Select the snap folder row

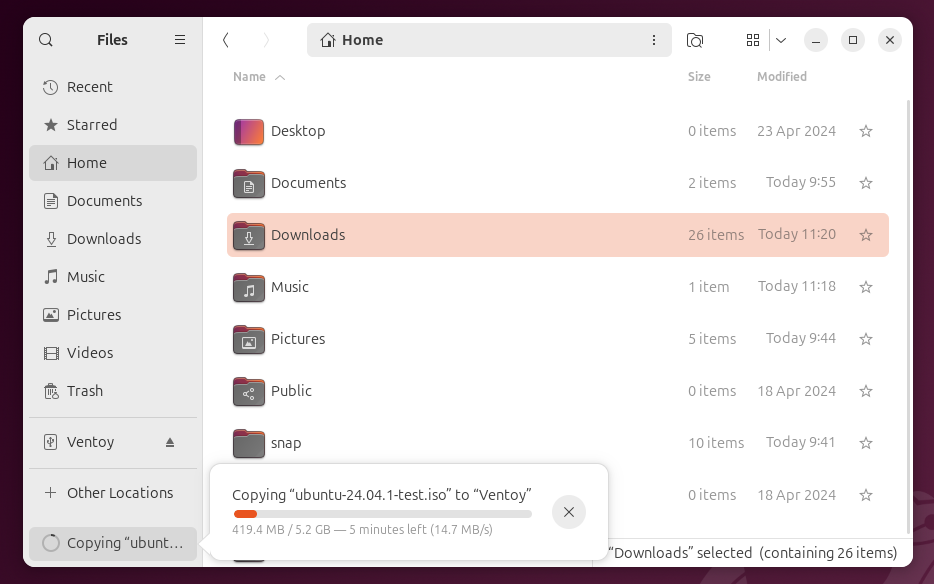tap(558, 443)
